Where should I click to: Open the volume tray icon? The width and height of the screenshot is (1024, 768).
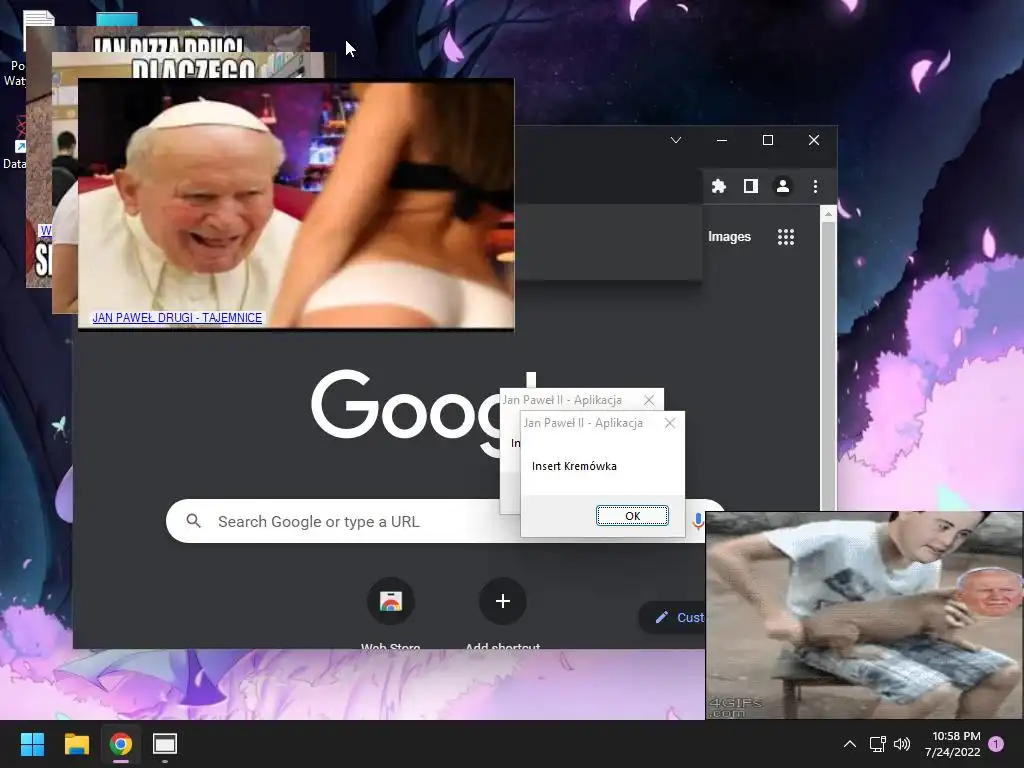[902, 744]
